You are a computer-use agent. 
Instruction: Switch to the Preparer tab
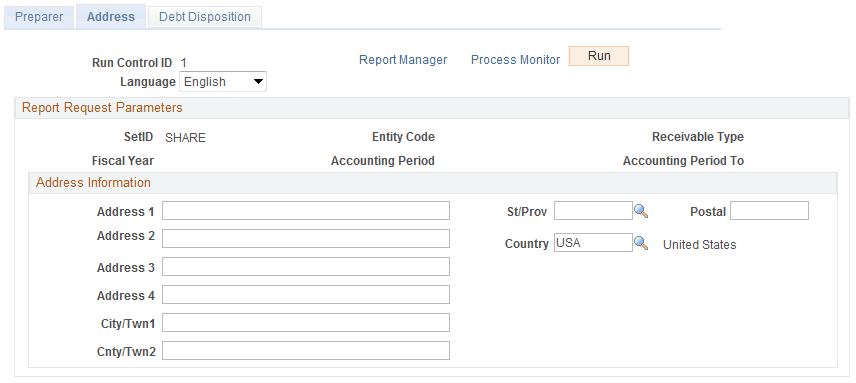(x=39, y=16)
